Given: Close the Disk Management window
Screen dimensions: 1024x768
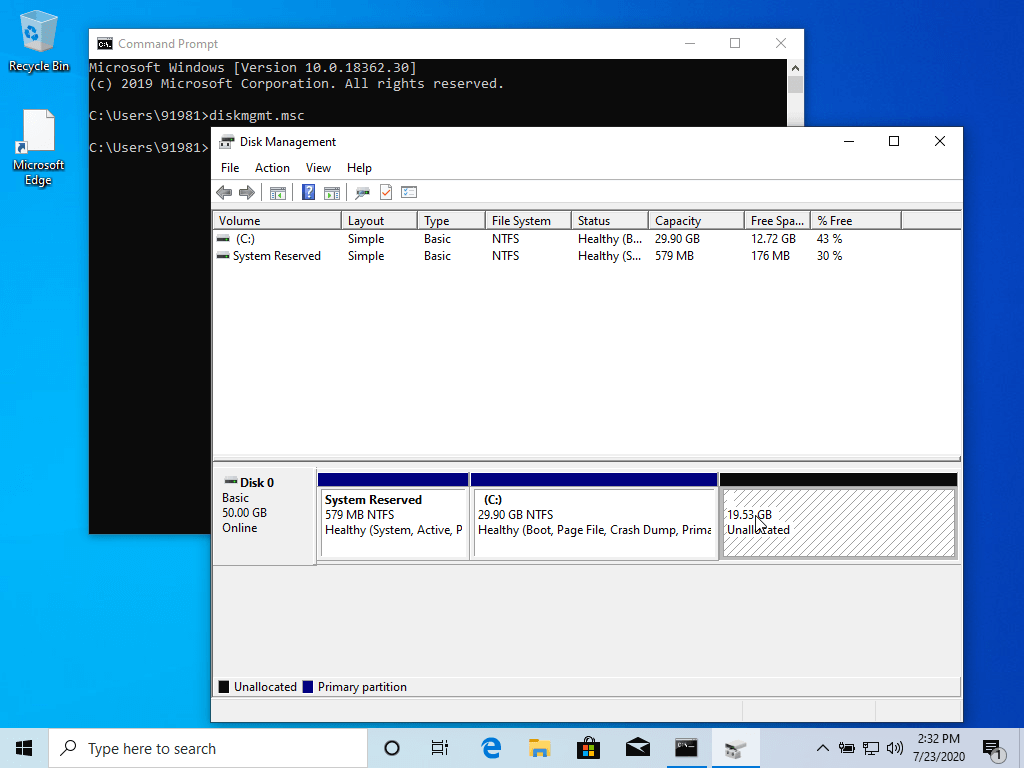Looking at the screenshot, I should (x=940, y=142).
